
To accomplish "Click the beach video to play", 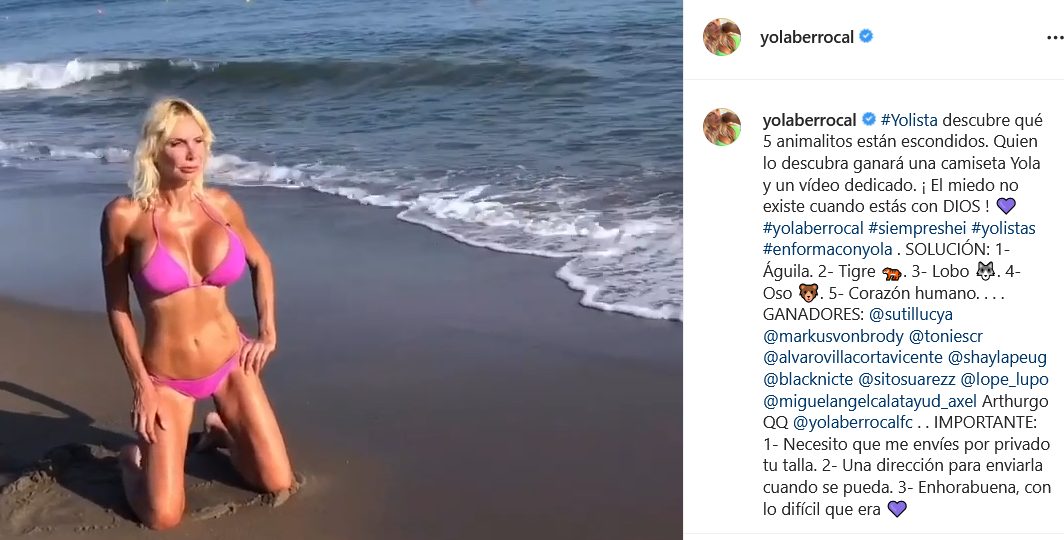I will [341, 270].
